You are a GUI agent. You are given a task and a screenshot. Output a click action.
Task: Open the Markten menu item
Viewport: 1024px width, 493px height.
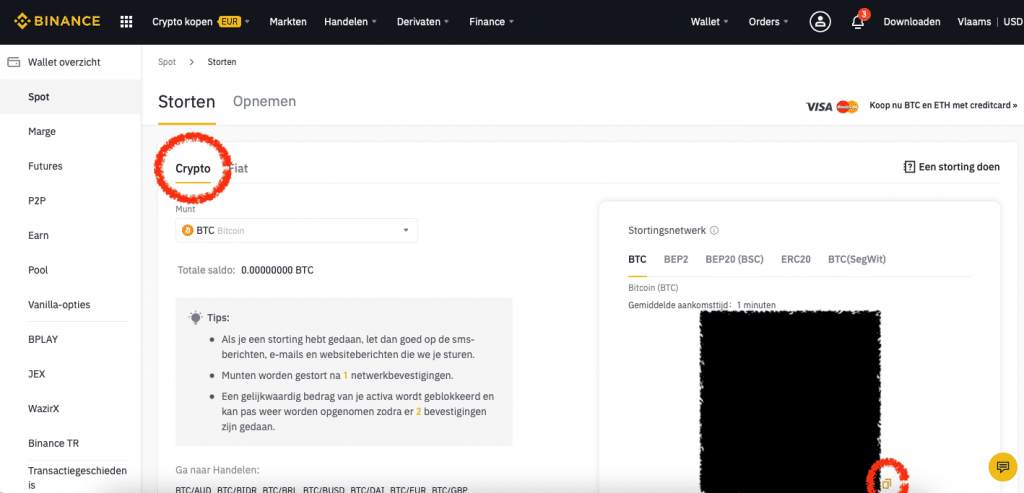coord(288,22)
